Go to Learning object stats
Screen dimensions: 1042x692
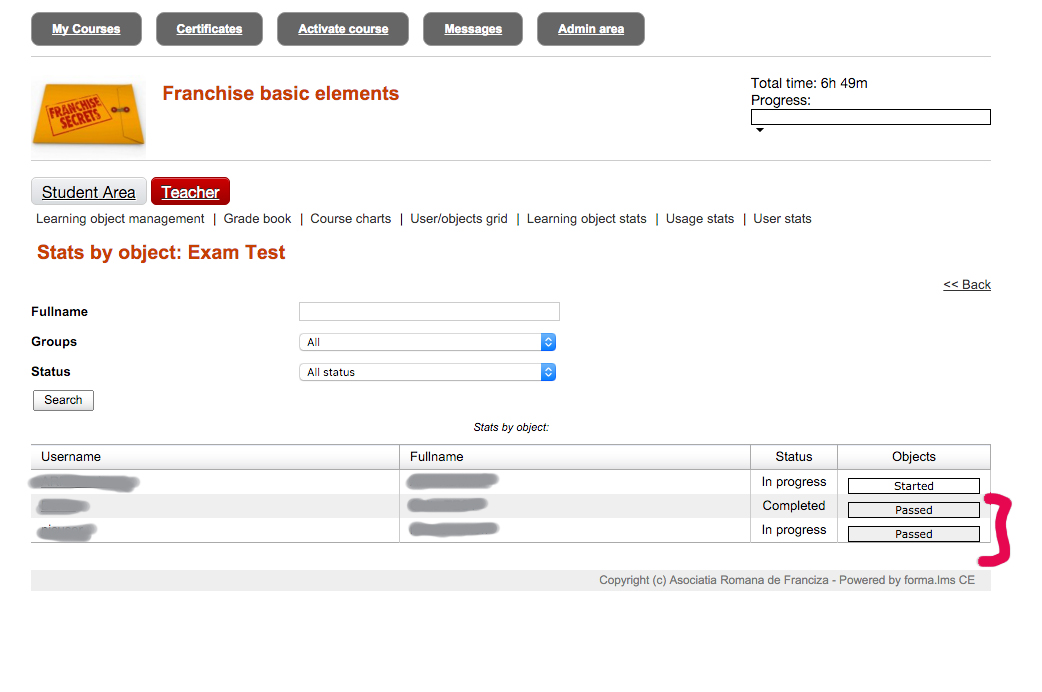(586, 219)
